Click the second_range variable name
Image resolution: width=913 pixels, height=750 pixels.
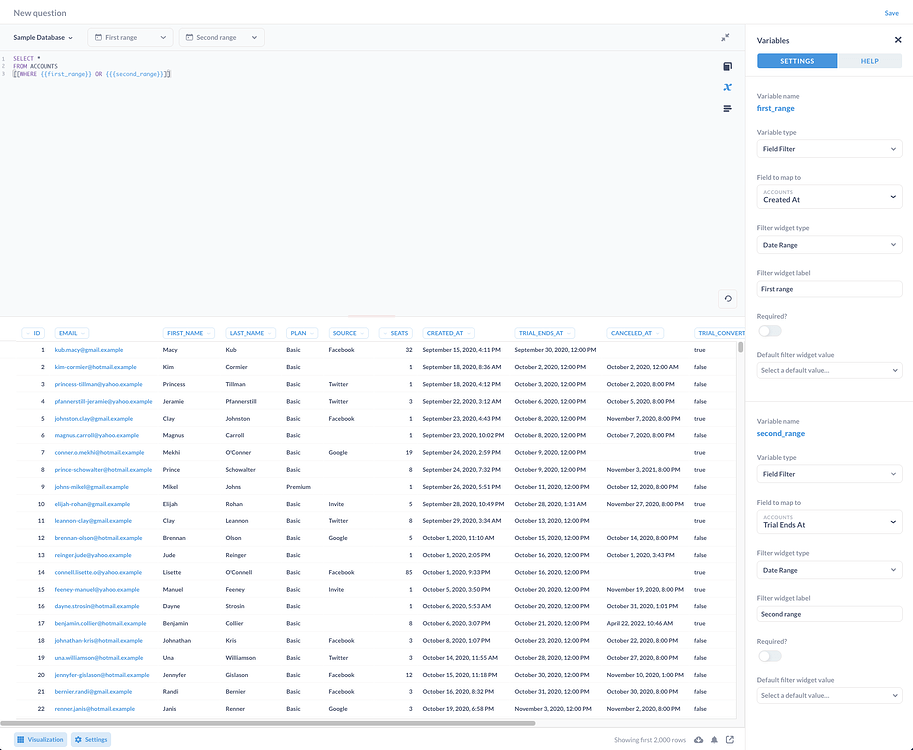click(x=781, y=433)
